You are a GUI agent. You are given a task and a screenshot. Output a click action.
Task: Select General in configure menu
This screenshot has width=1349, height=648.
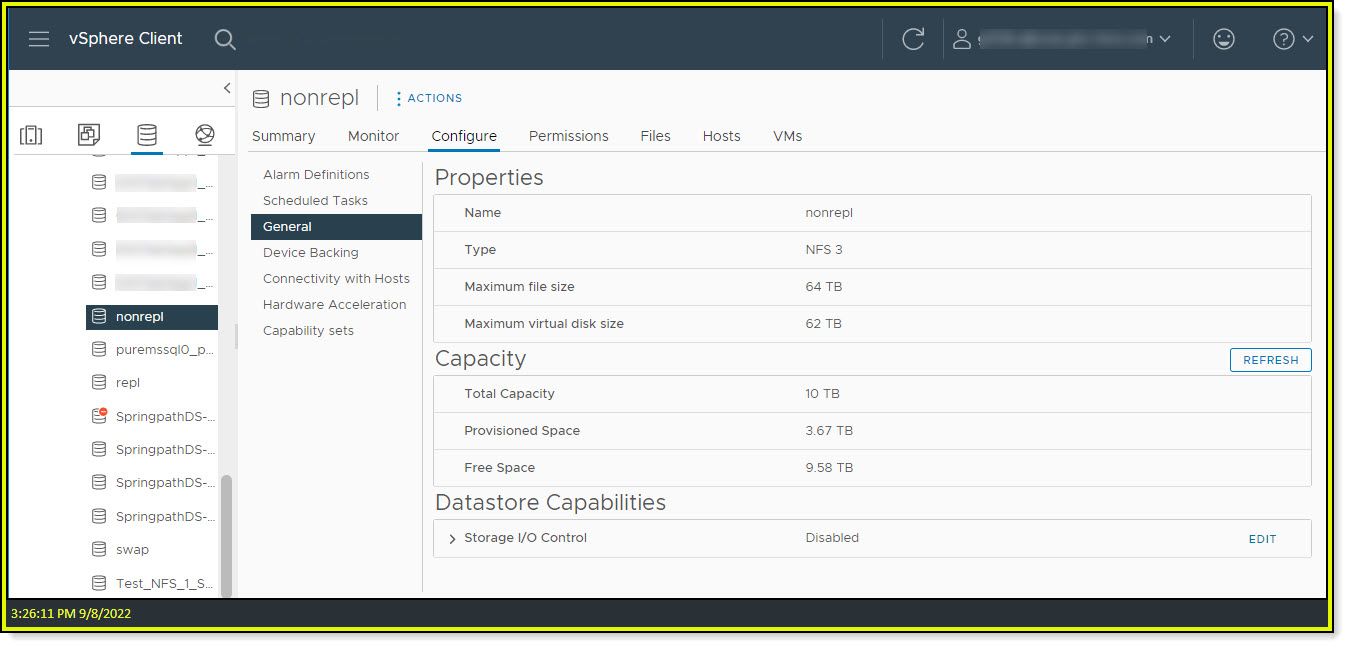coord(336,226)
